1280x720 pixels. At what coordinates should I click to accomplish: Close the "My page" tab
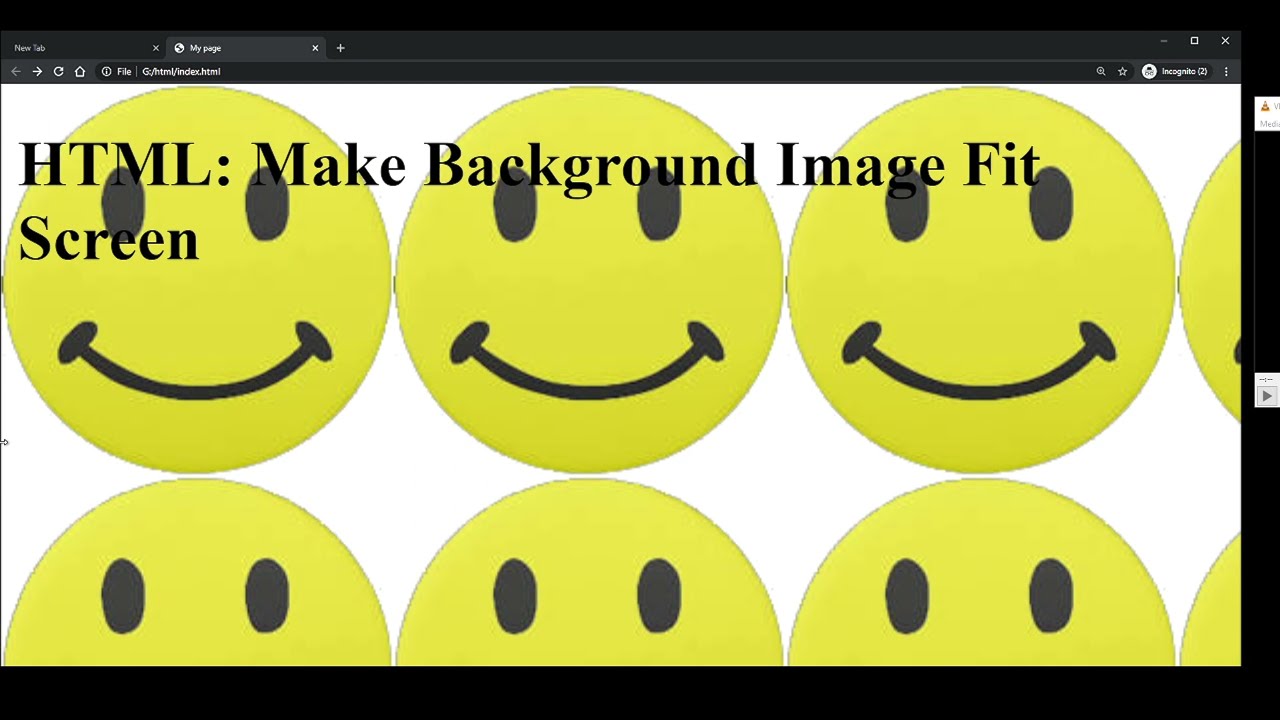pos(315,48)
